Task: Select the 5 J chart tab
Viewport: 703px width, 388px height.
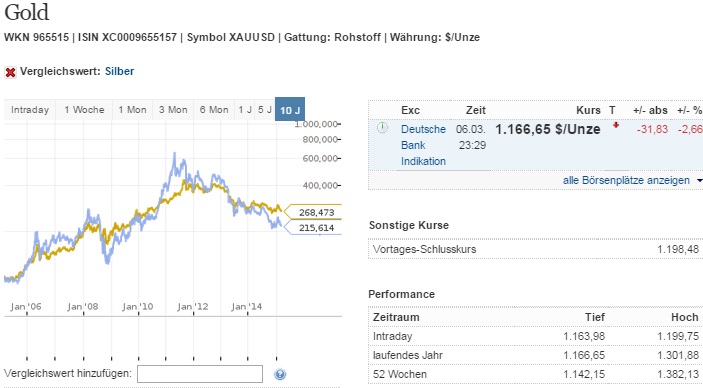Action: point(265,110)
